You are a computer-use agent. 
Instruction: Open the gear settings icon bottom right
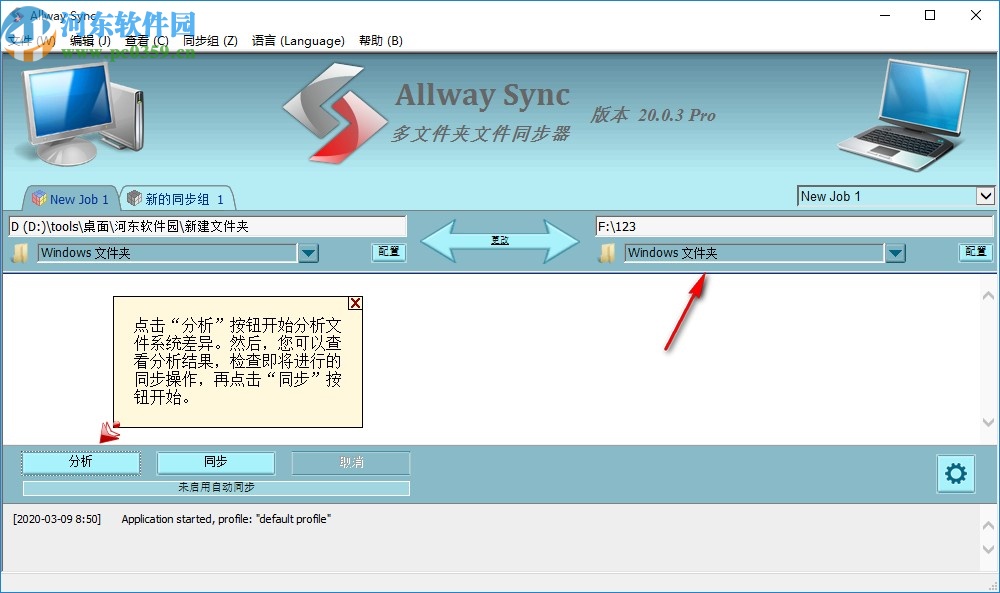955,473
